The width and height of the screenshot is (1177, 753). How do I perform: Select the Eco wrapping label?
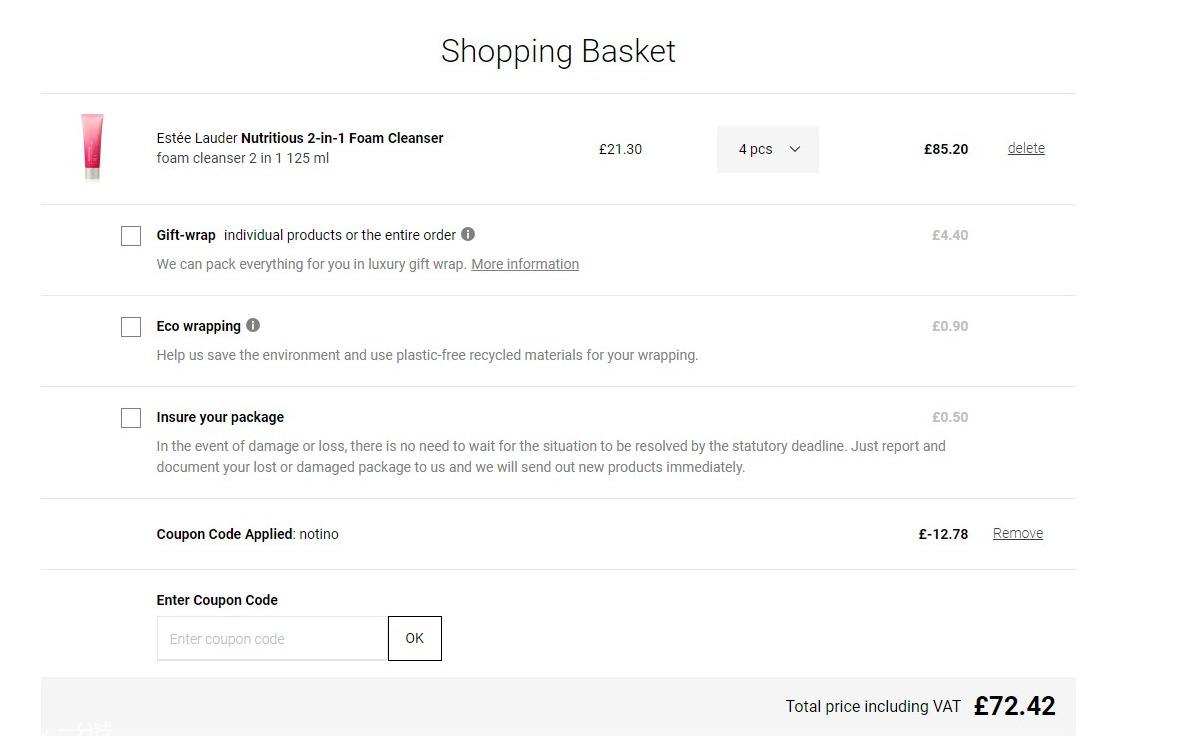[x=198, y=326]
